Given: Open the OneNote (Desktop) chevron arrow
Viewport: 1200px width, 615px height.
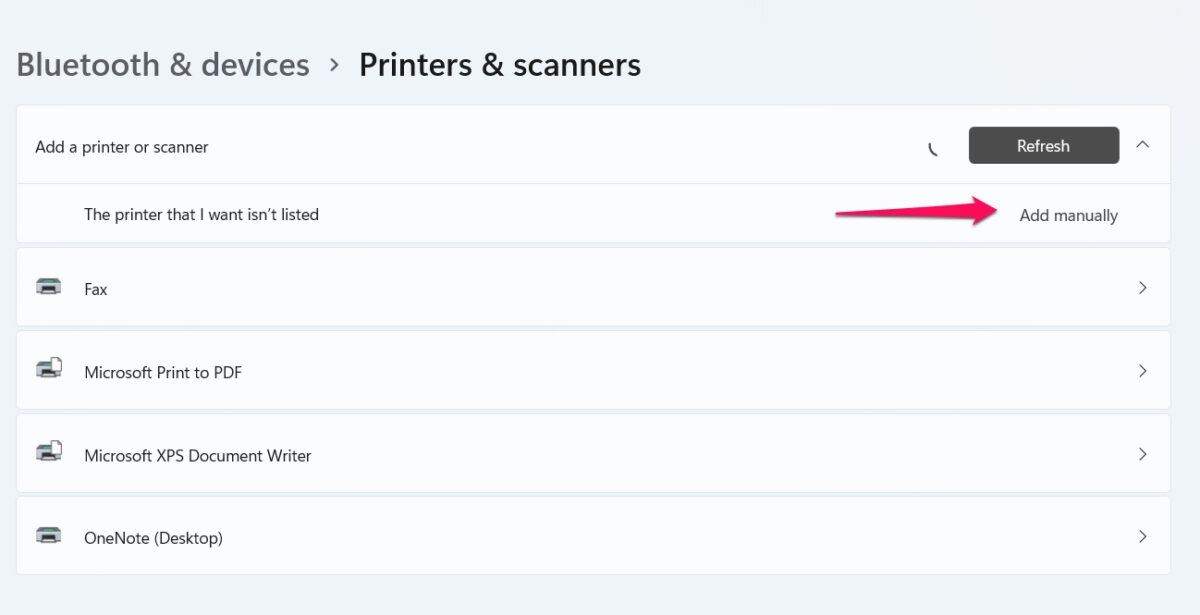Looking at the screenshot, I should pyautogui.click(x=1143, y=536).
